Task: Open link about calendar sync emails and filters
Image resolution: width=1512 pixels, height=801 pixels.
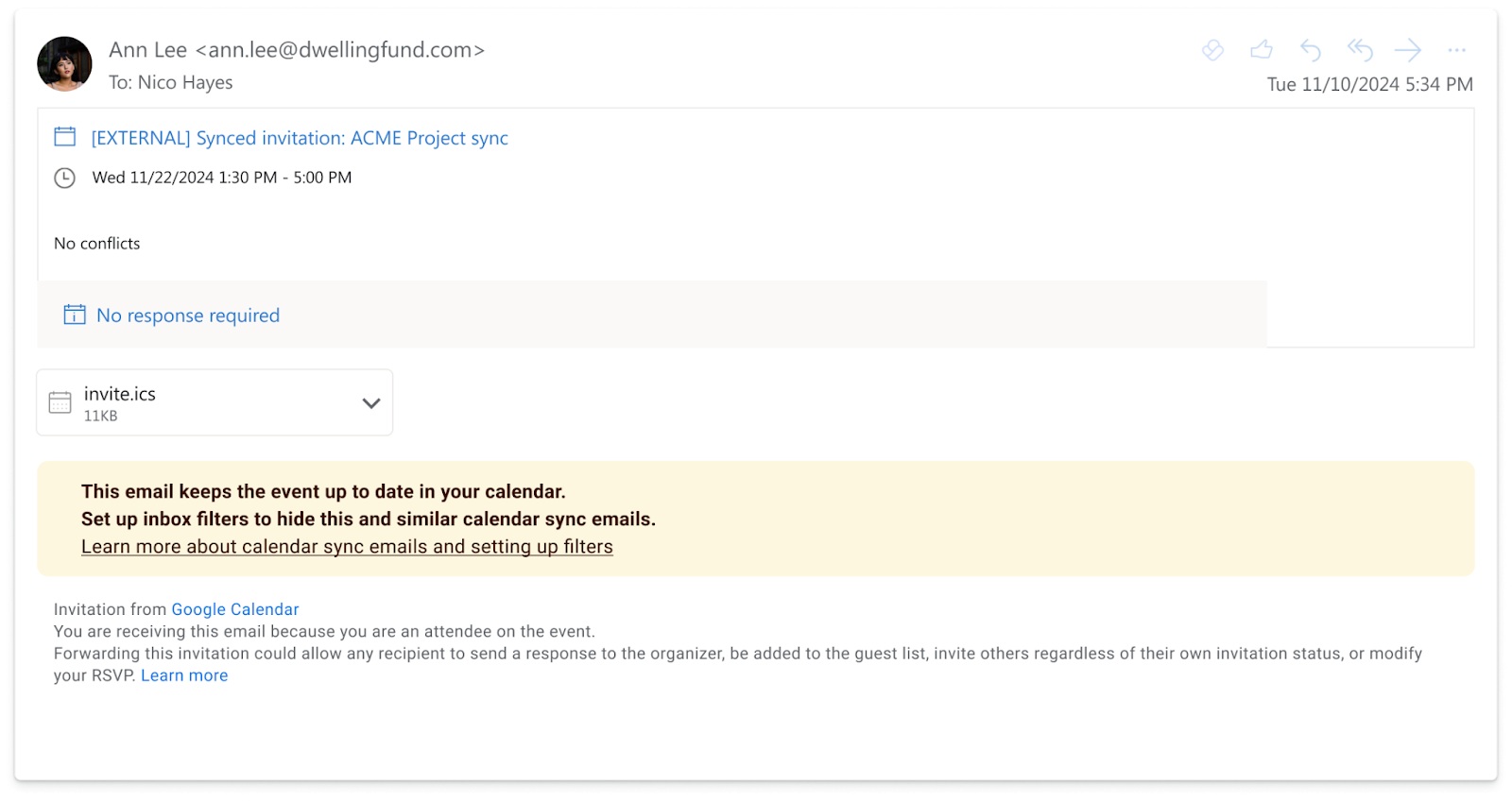Action: [347, 547]
